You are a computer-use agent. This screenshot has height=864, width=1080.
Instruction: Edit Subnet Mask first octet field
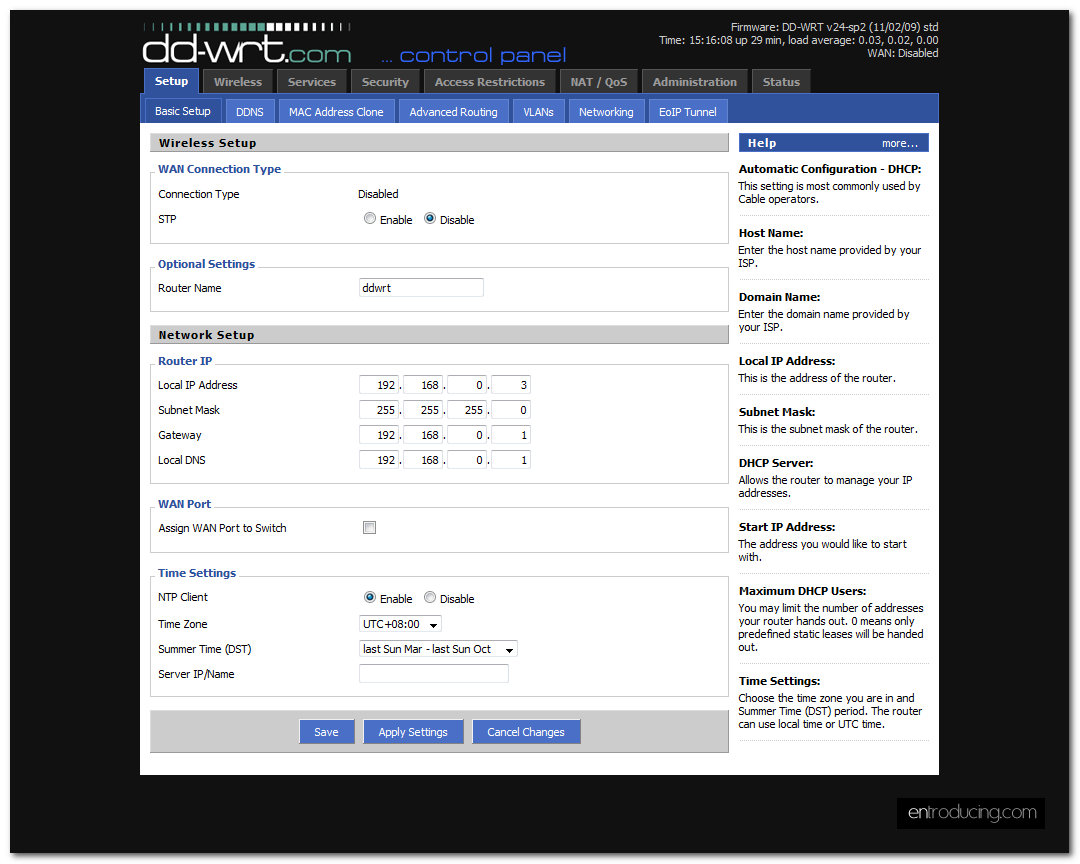coord(379,410)
